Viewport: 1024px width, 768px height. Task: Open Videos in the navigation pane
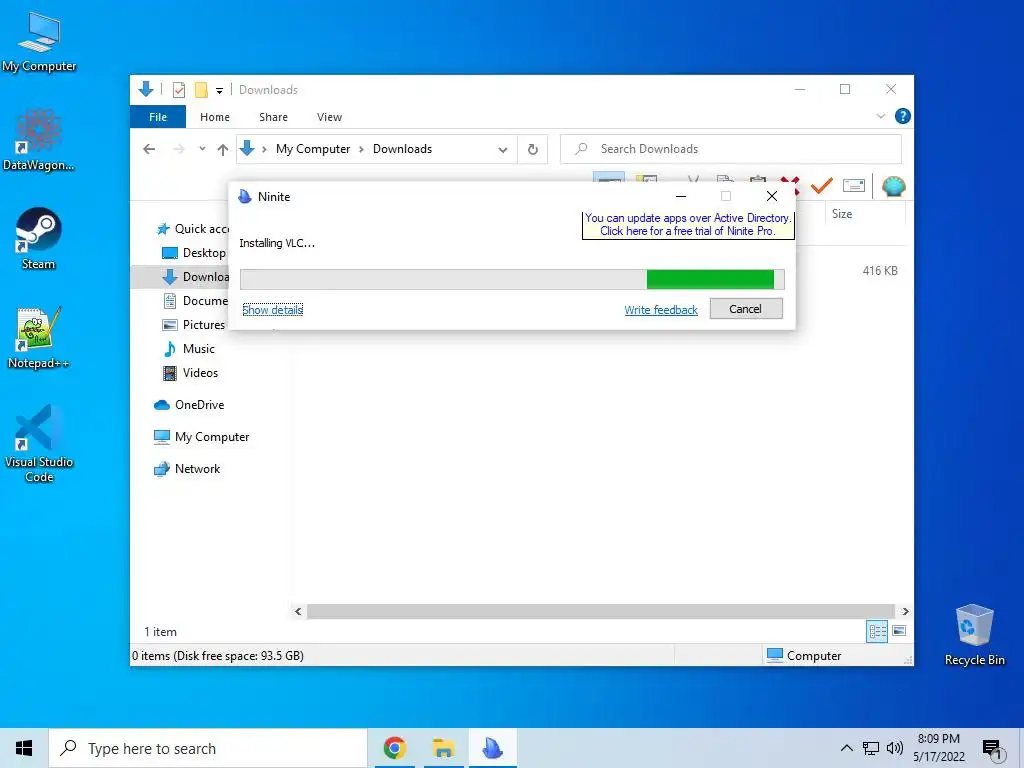tap(191, 373)
